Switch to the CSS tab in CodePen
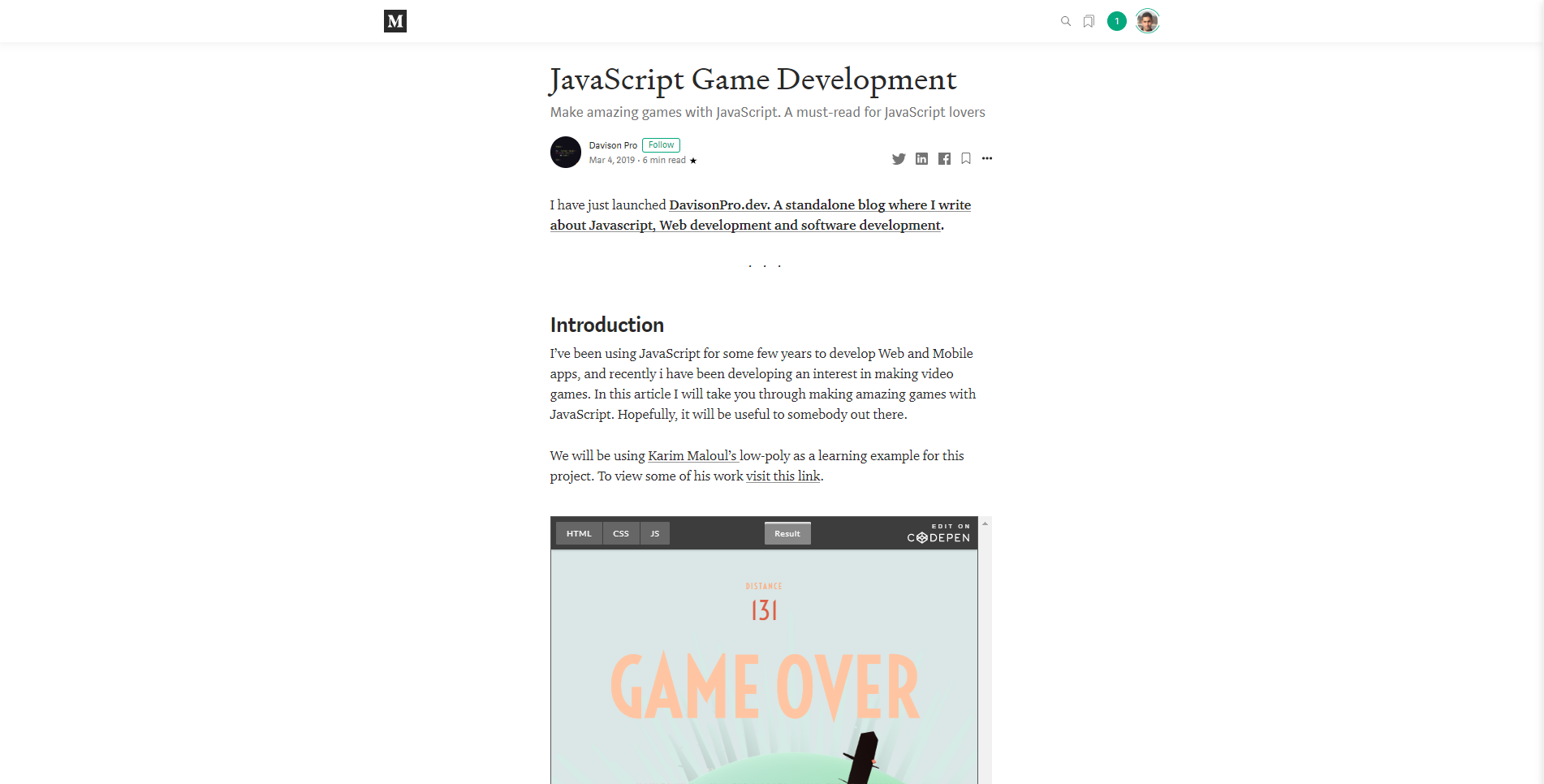This screenshot has width=1544, height=784. click(x=621, y=533)
